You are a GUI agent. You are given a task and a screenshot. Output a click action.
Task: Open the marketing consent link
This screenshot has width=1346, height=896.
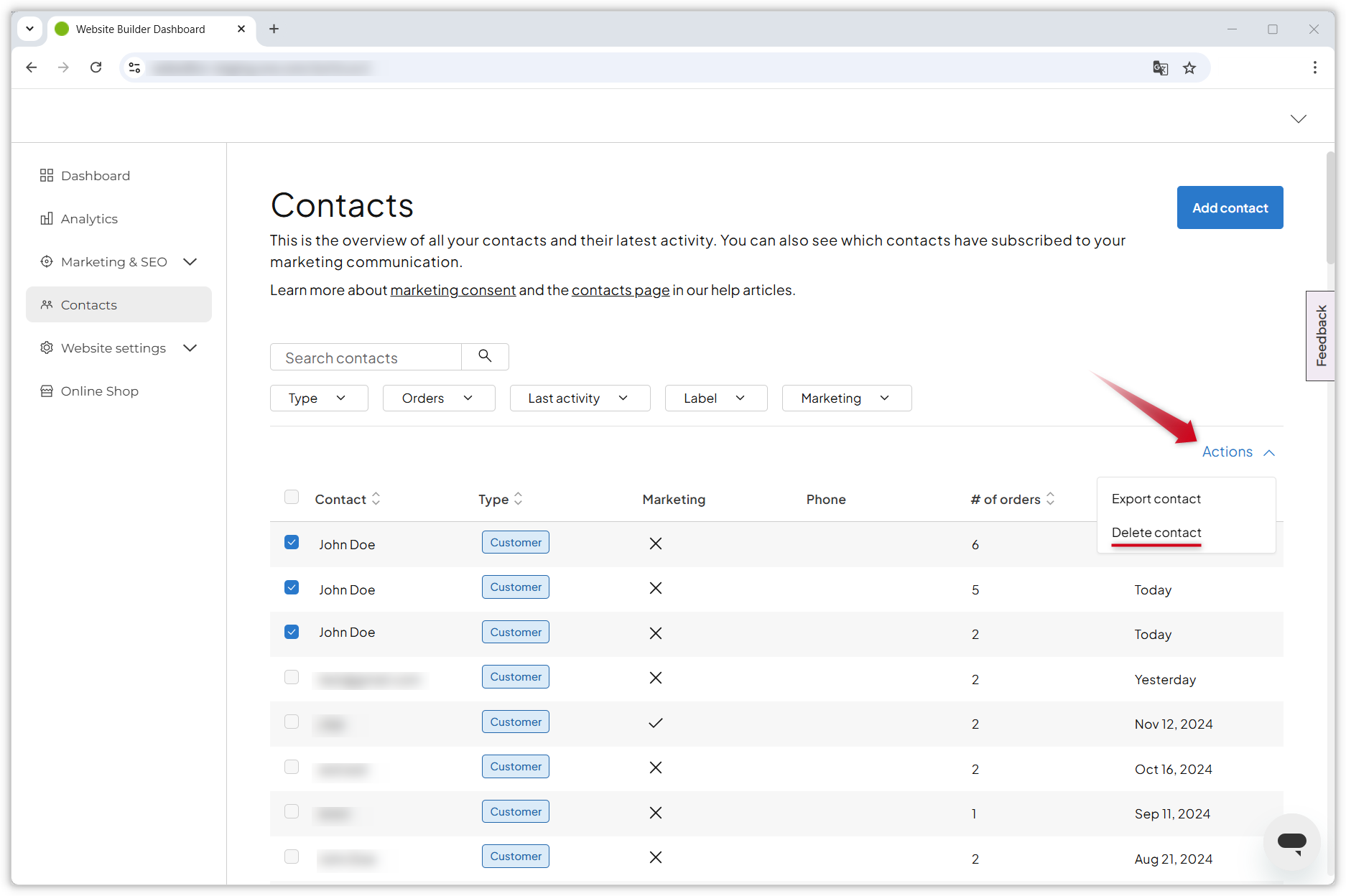[x=452, y=290]
